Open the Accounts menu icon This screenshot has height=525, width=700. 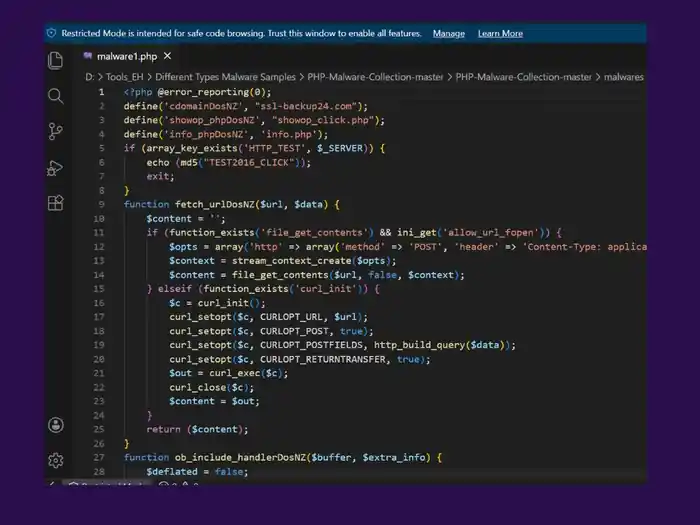pos(56,425)
